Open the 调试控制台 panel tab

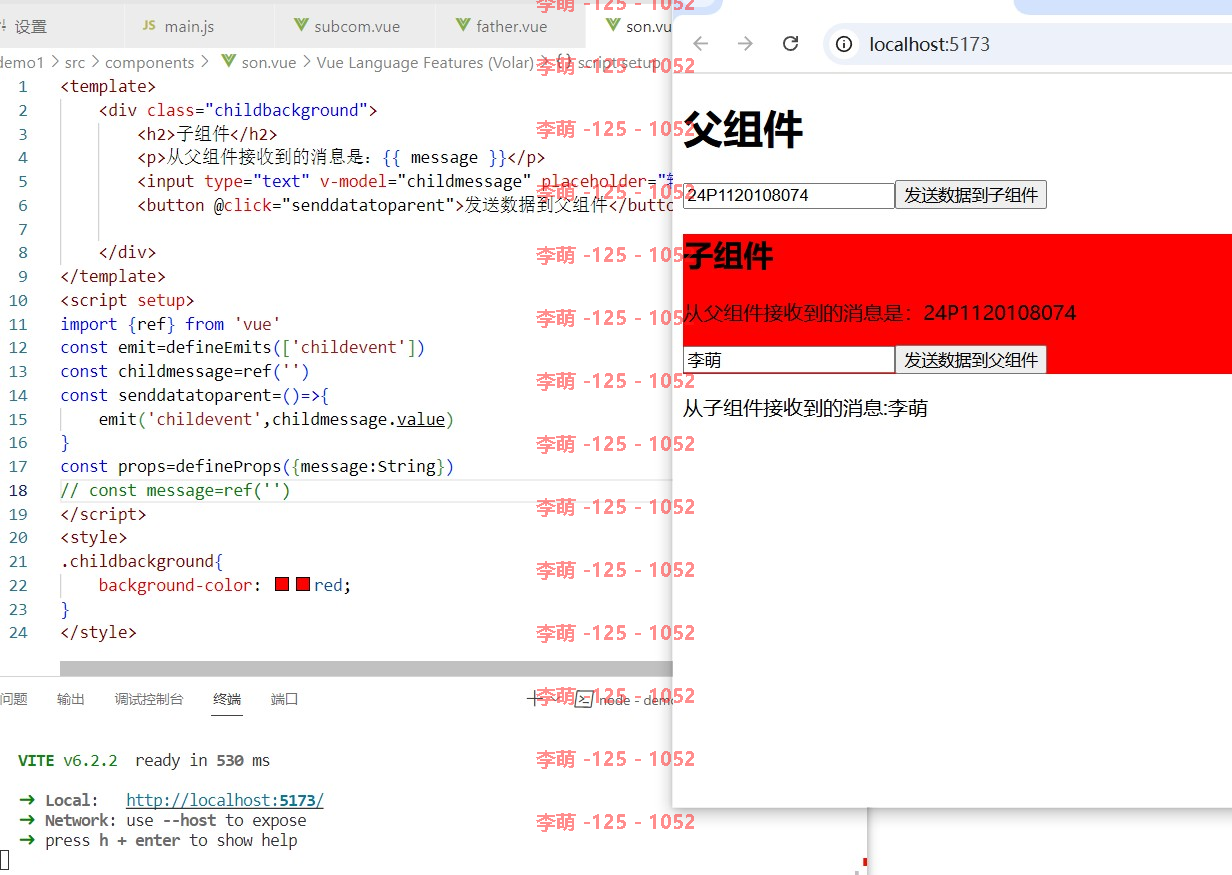pyautogui.click(x=149, y=699)
